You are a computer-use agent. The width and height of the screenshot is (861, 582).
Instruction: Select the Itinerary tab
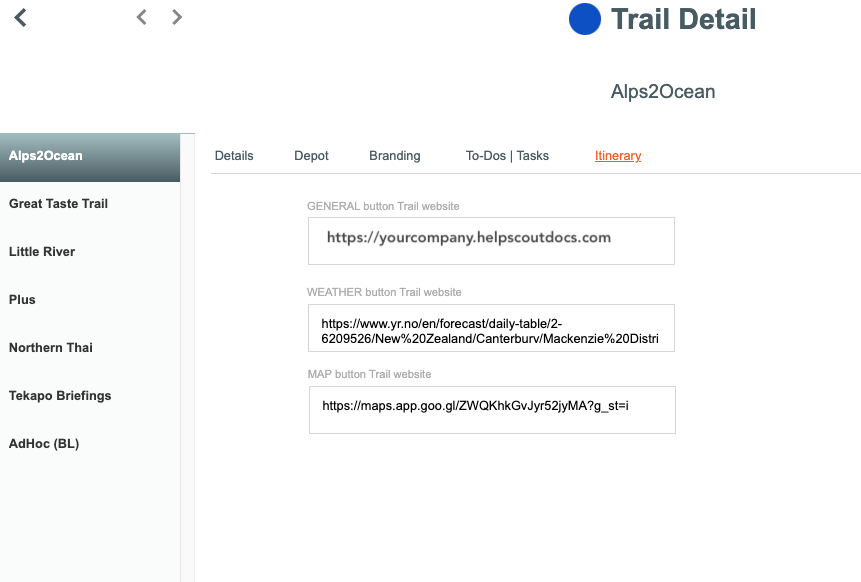pyautogui.click(x=618, y=156)
